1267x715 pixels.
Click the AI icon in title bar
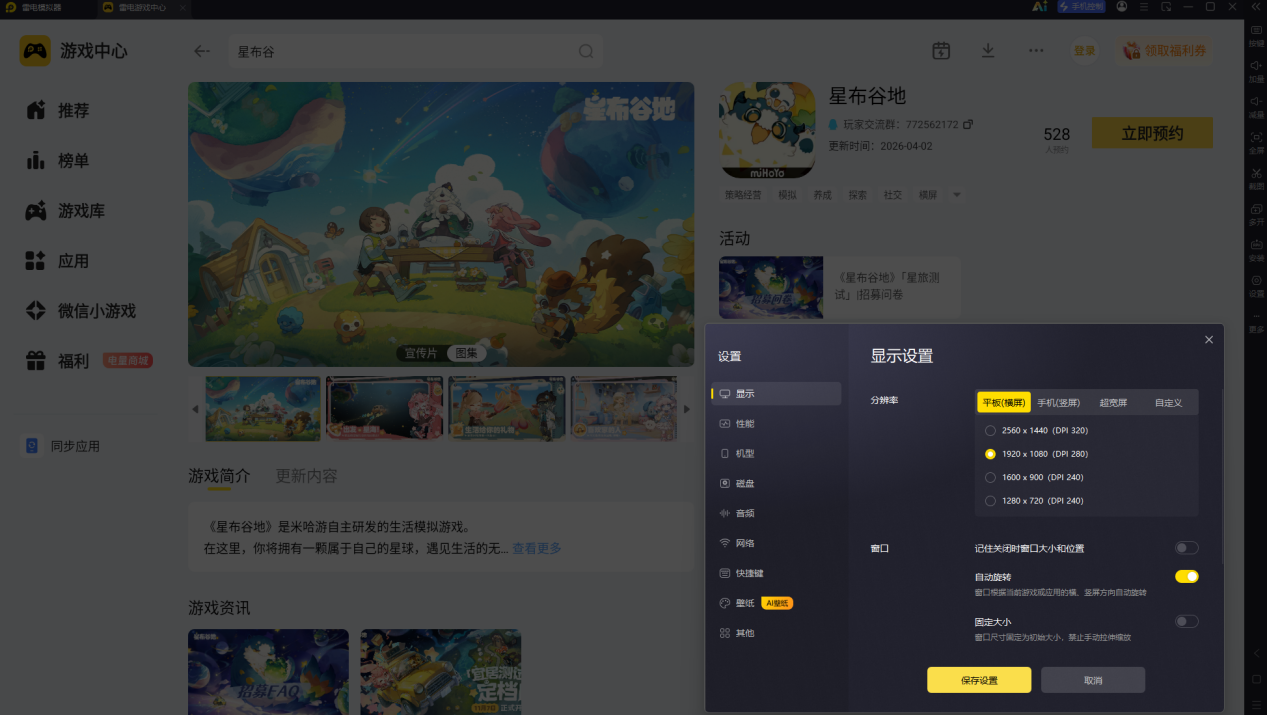point(1040,7)
